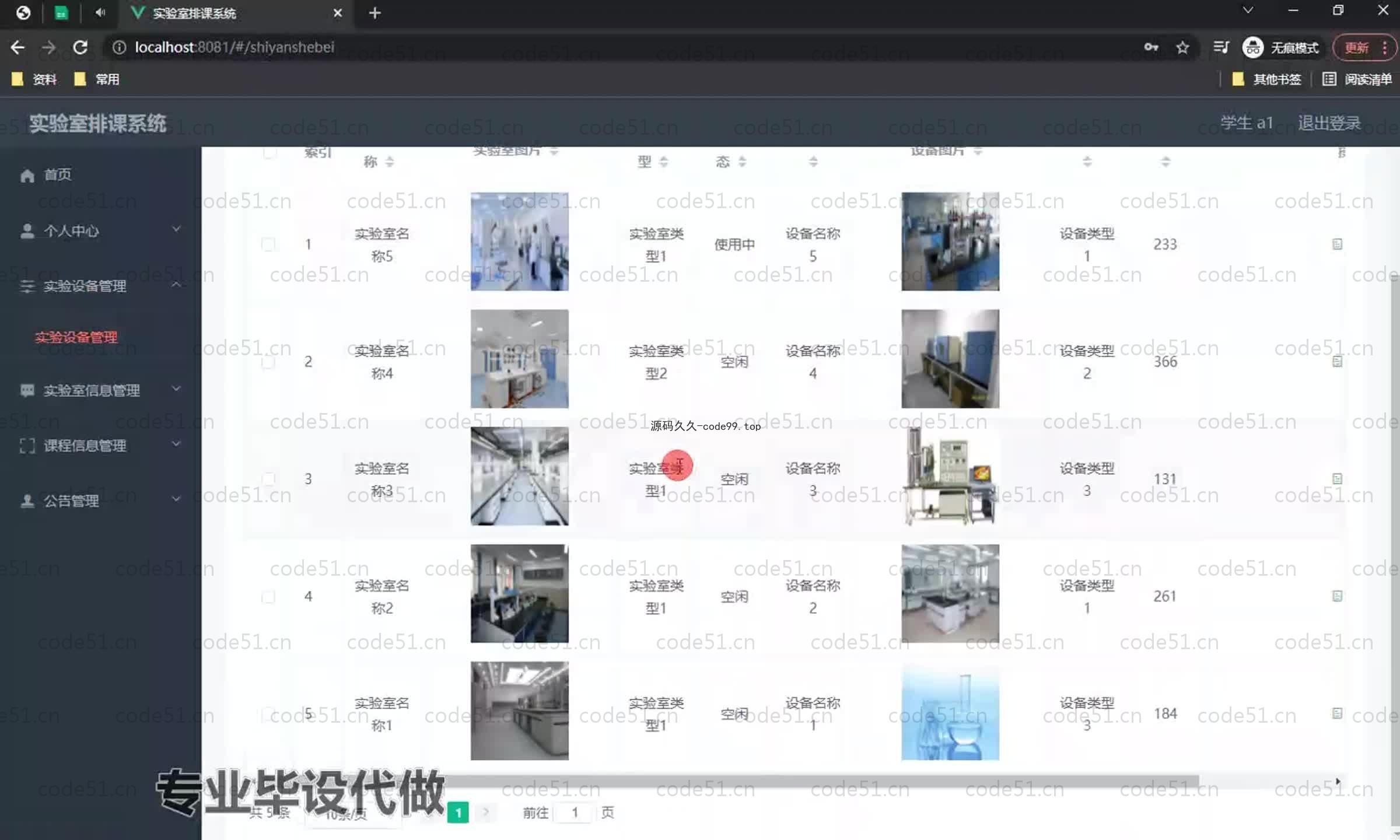
Task: Collapse the 实验设备管理 sidebar group
Action: tap(100, 286)
